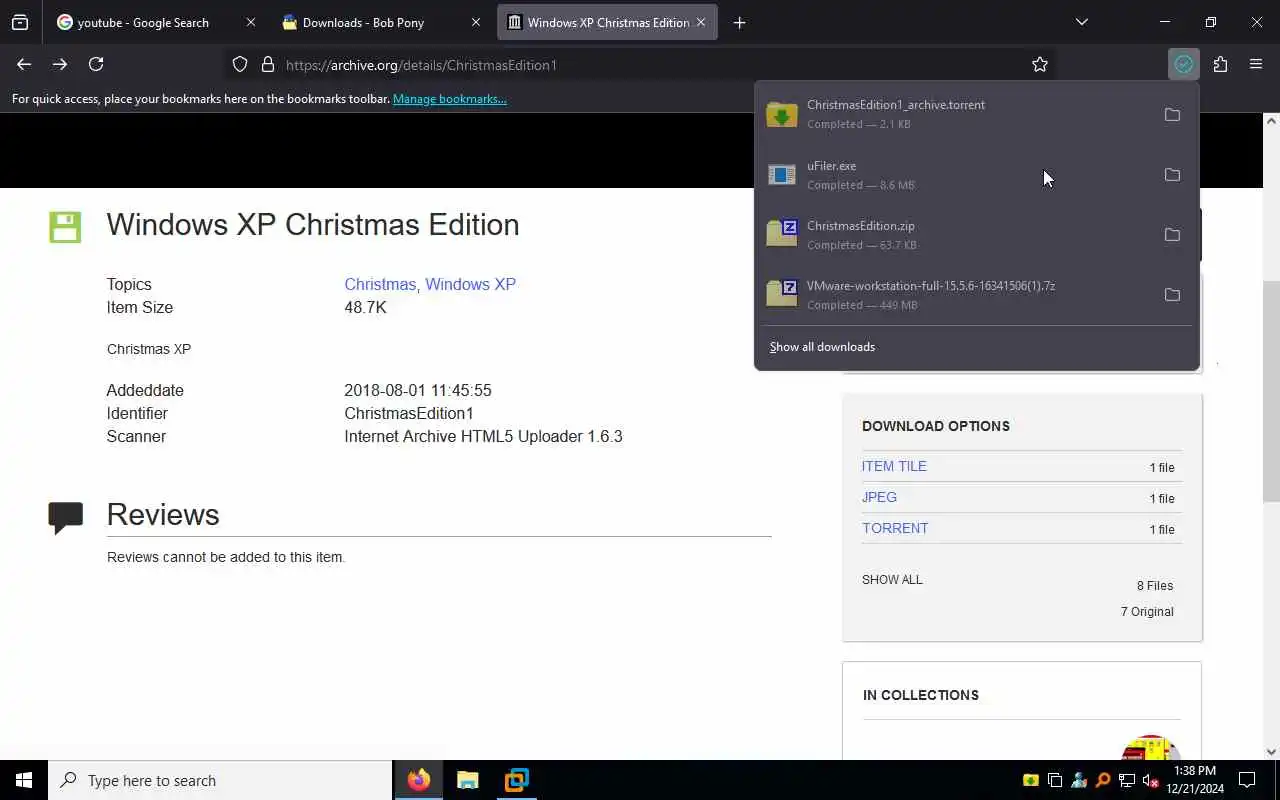Bookmark this page with the star
1280x800 pixels.
click(x=1040, y=64)
